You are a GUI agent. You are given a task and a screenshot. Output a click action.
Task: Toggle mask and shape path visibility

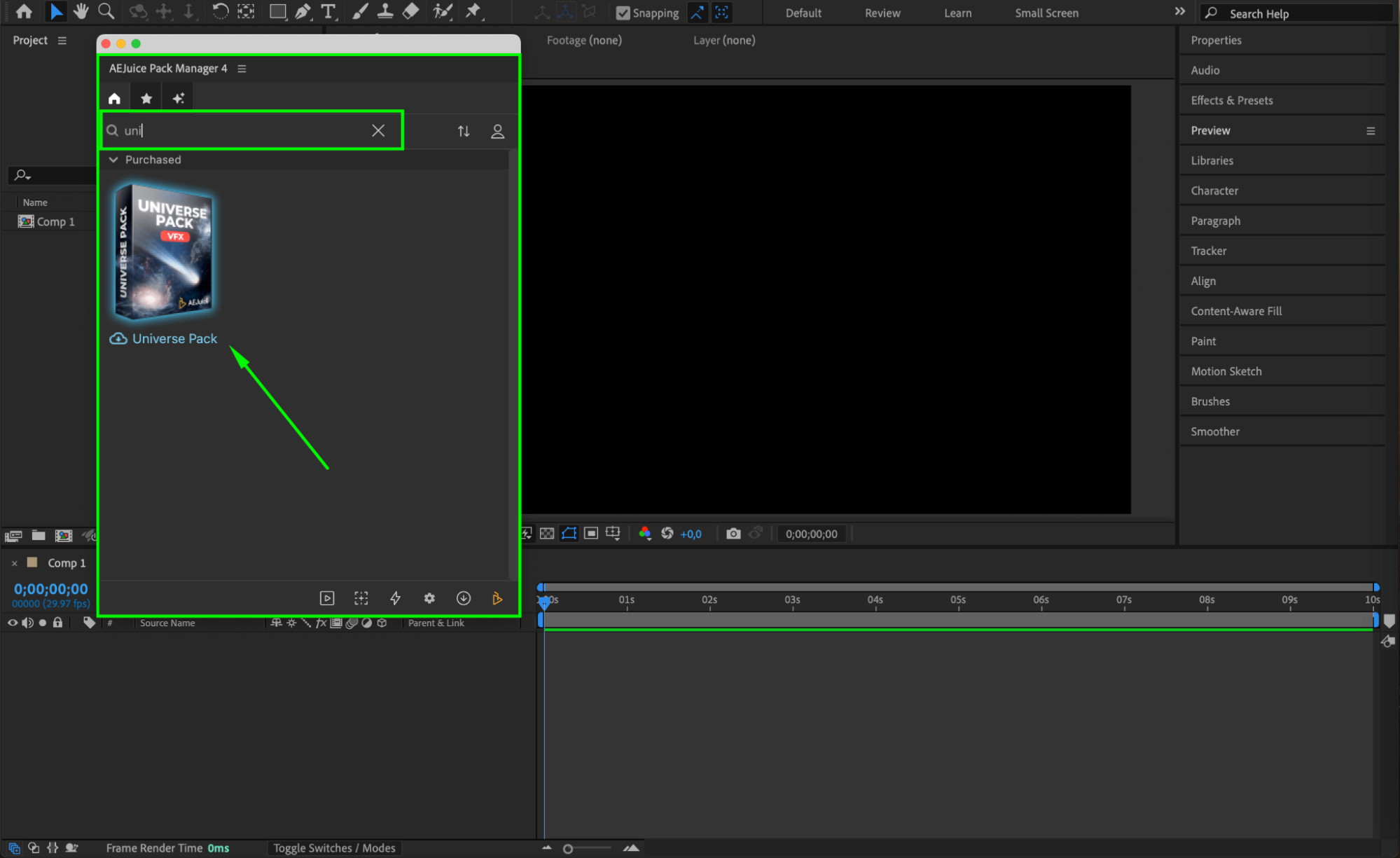tap(569, 534)
